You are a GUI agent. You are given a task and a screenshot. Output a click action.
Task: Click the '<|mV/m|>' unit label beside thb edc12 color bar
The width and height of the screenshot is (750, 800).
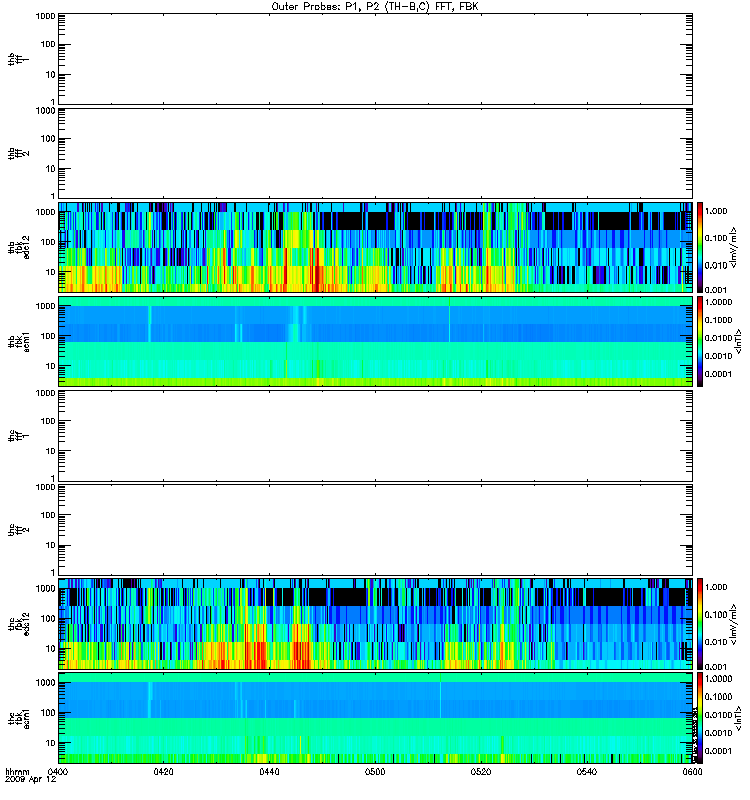(734, 248)
